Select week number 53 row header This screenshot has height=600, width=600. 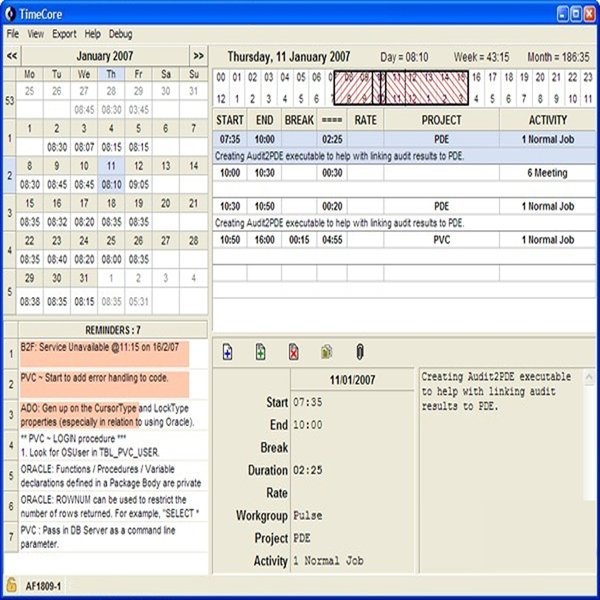coord(10,101)
